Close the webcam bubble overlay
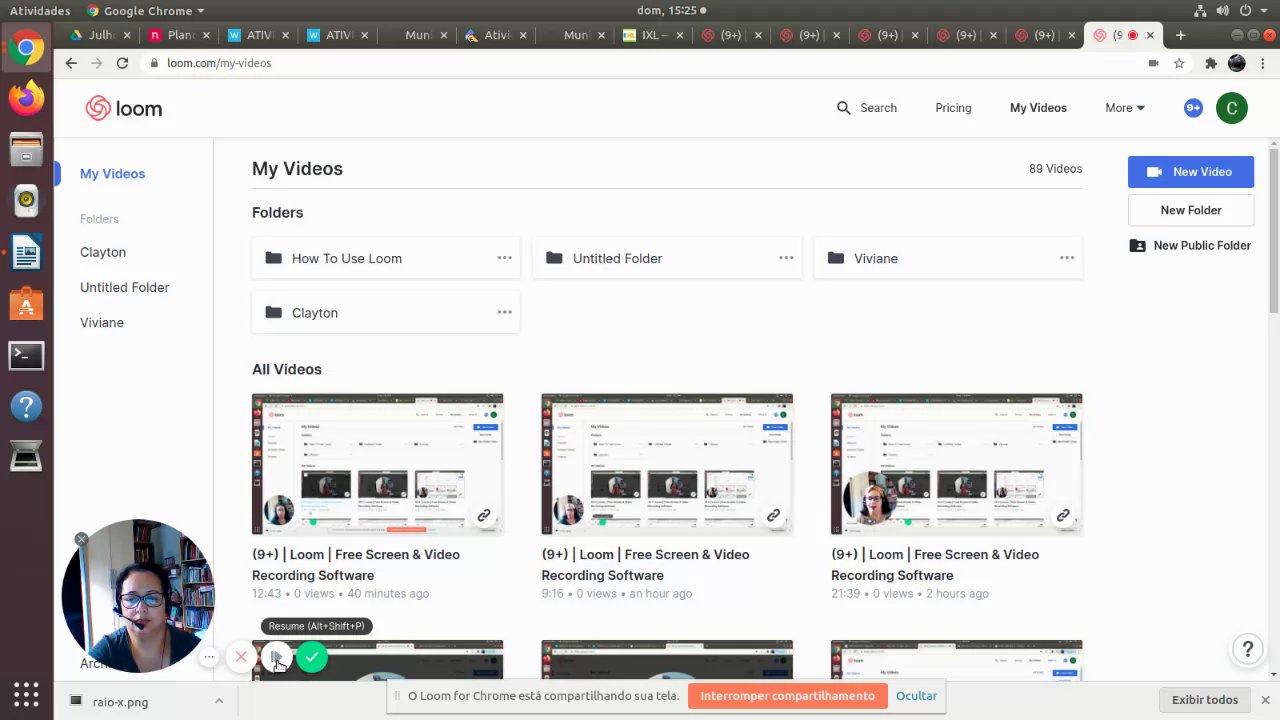Screen dimensions: 1280x720 click(81, 539)
